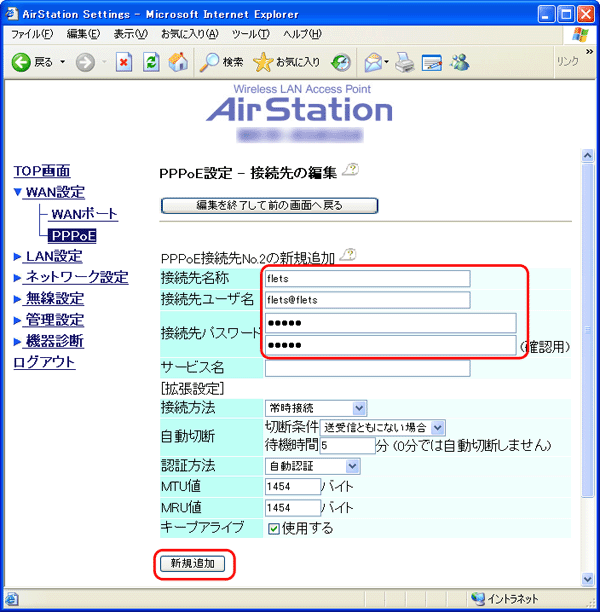Image resolution: width=600 pixels, height=612 pixels.
Task: Click the Mail envelope icon
Action: point(374,62)
